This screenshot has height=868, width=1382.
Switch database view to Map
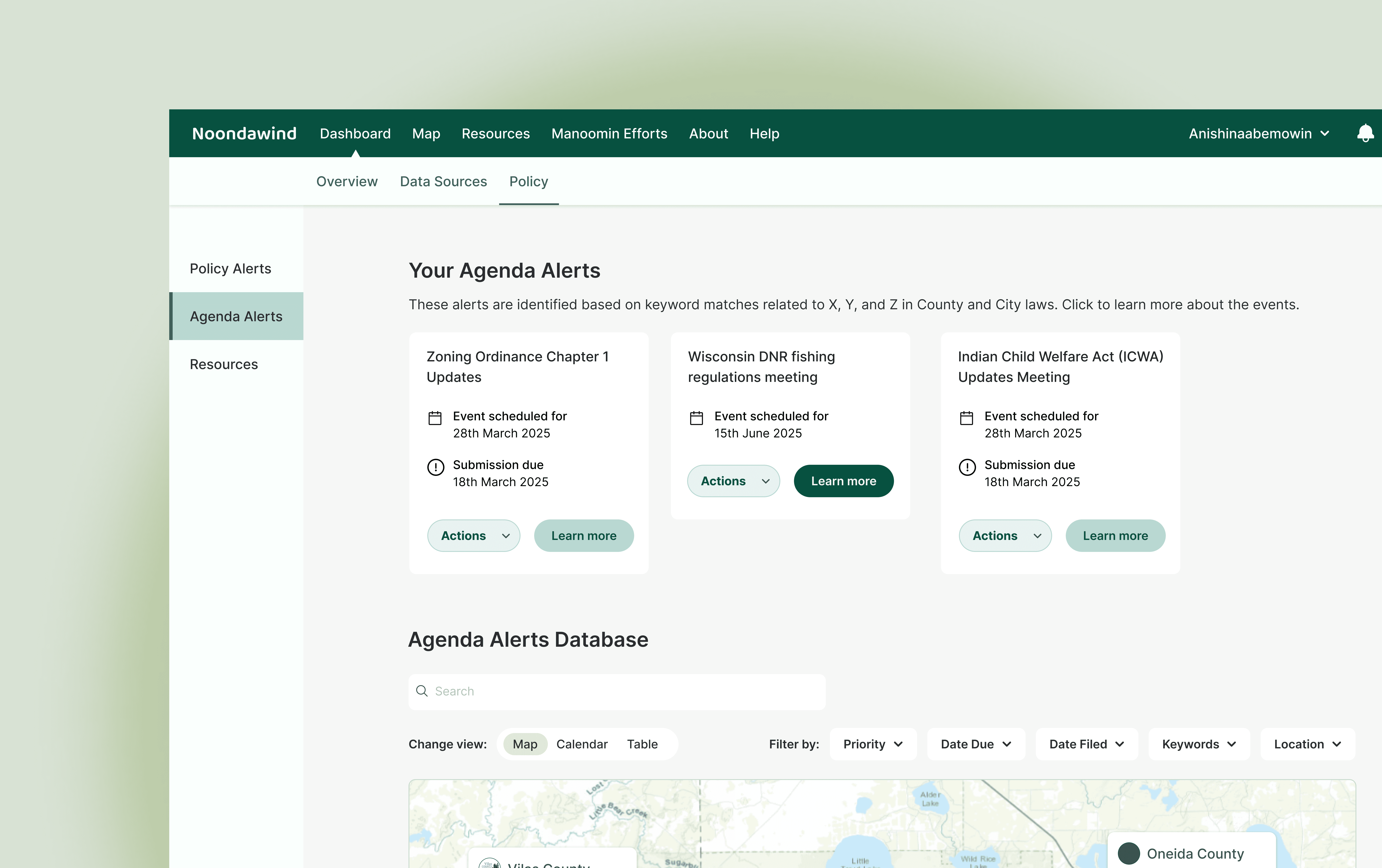525,744
